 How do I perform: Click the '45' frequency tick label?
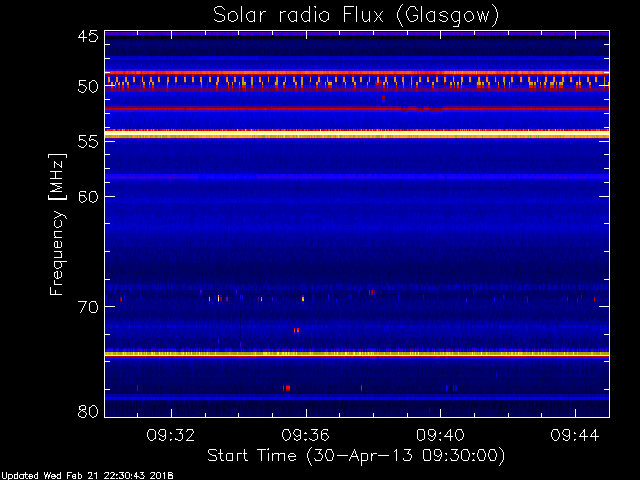88,36
